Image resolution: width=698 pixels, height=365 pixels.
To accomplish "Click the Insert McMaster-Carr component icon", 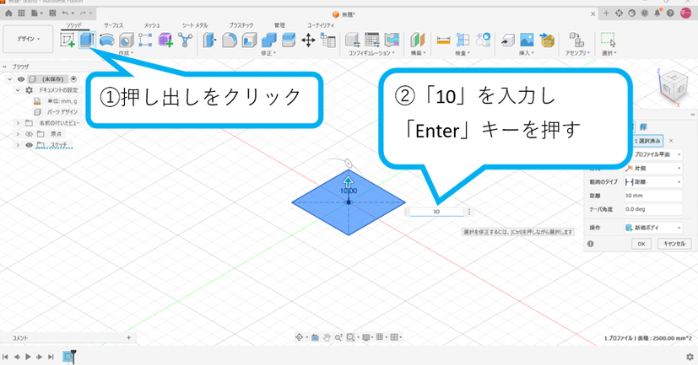I will click(x=547, y=40).
